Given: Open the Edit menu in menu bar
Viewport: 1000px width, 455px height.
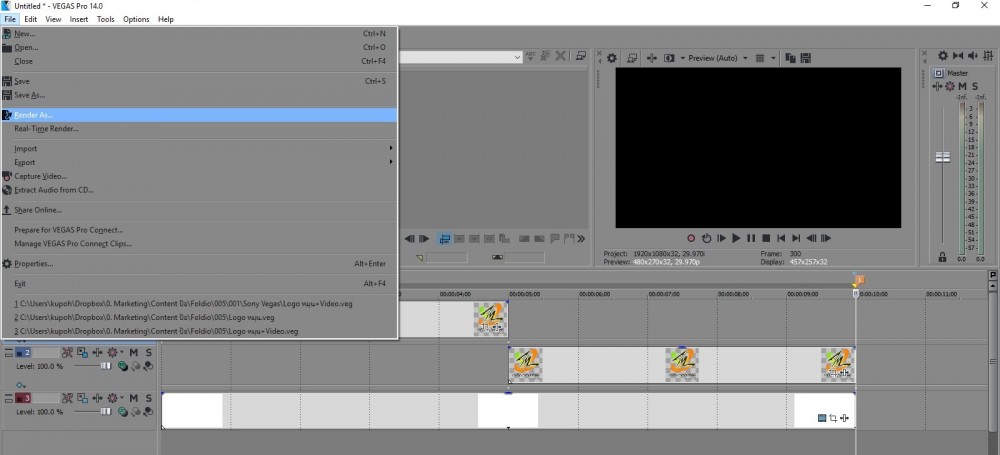Looking at the screenshot, I should click(x=31, y=19).
